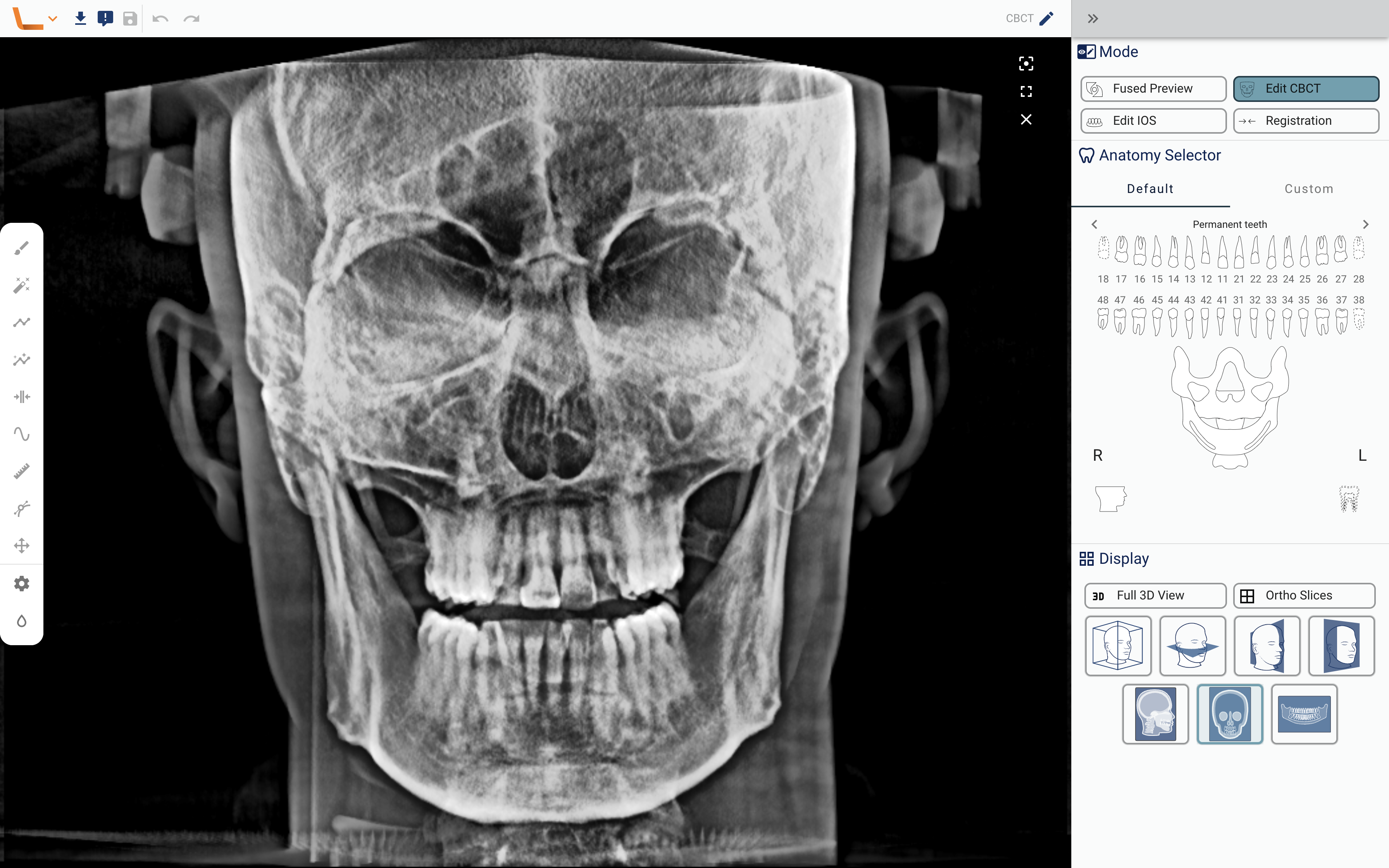The image size is (1389, 868).
Task: Switch to the Default tab
Action: (x=1149, y=189)
